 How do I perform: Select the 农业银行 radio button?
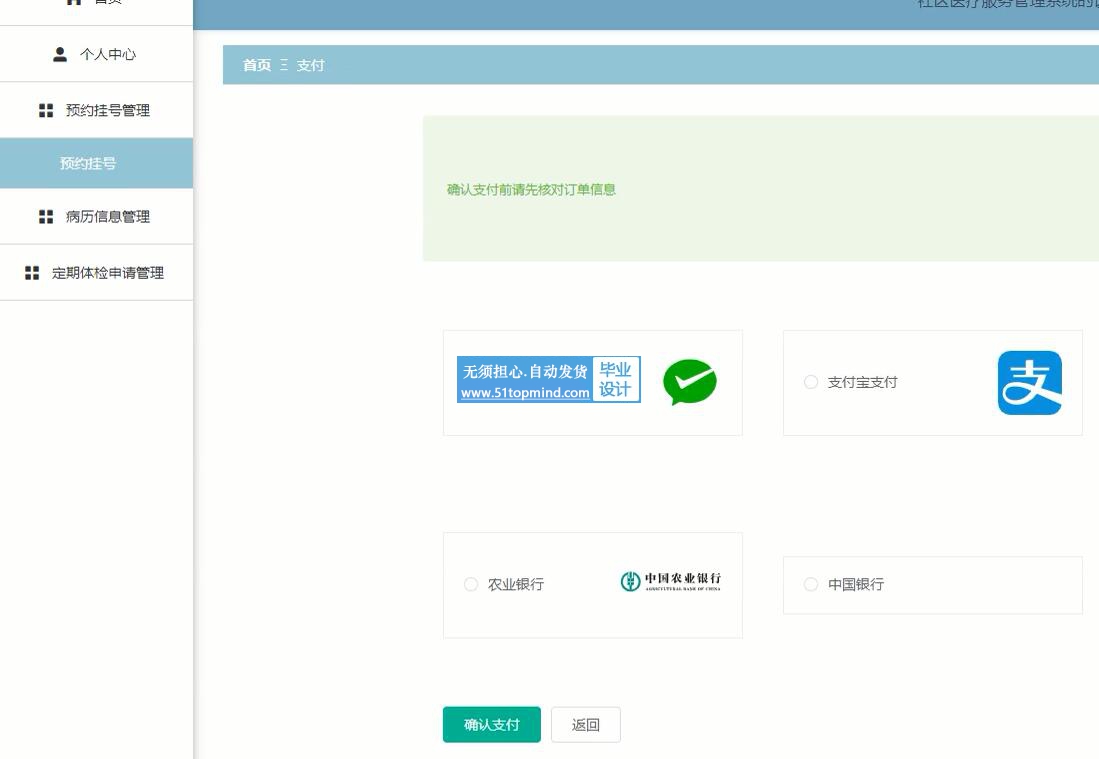click(471, 584)
